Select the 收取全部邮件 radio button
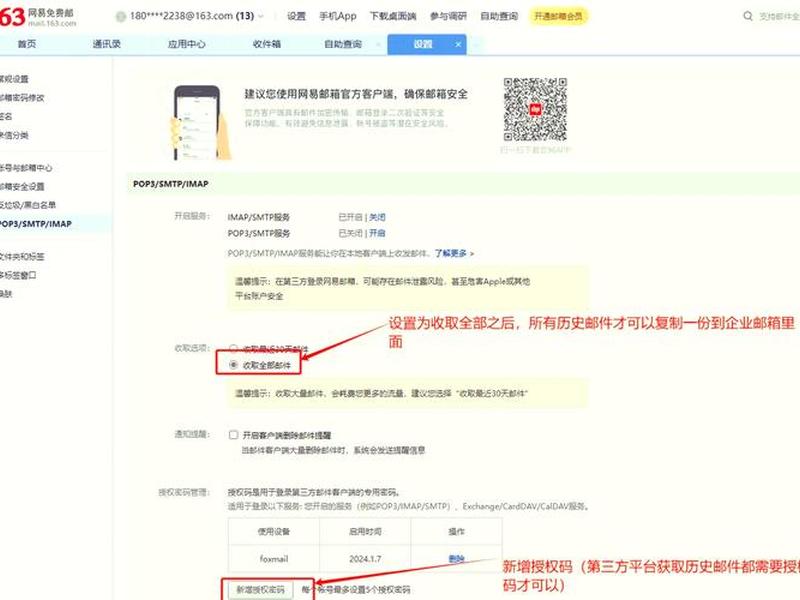 tap(234, 365)
